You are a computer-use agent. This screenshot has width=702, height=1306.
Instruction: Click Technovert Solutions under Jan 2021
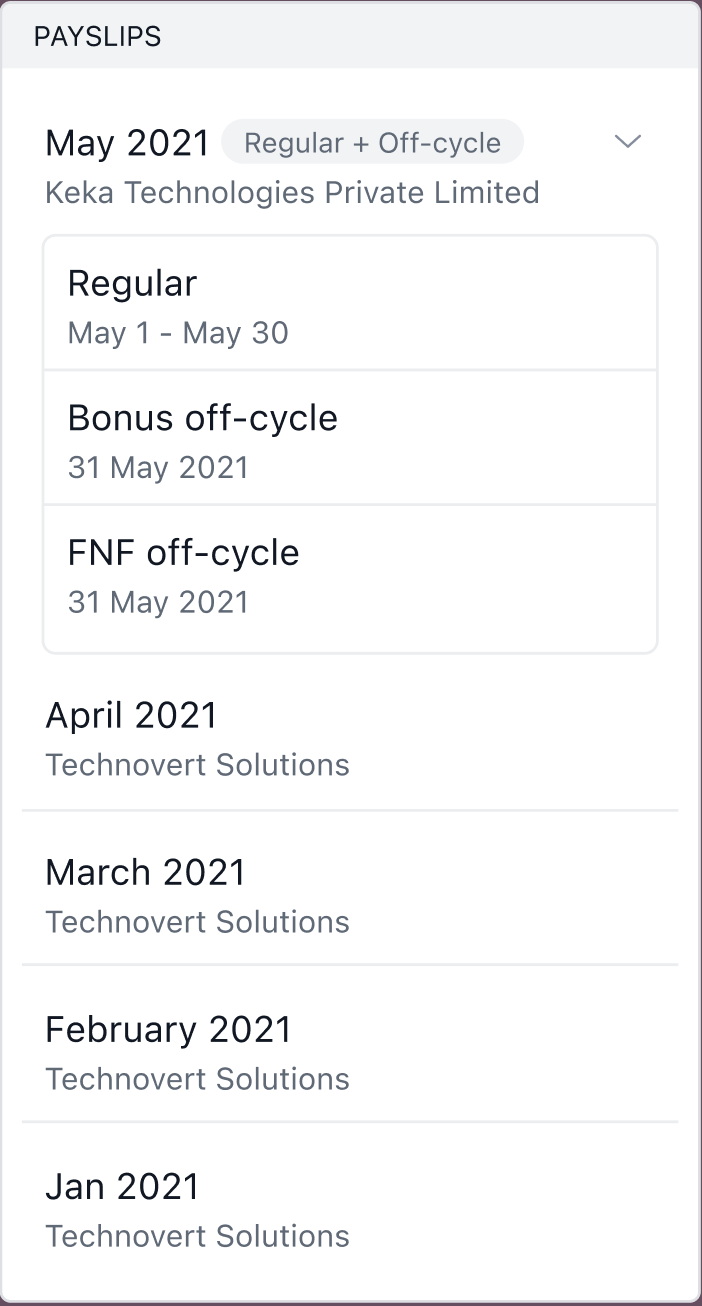click(x=197, y=1235)
